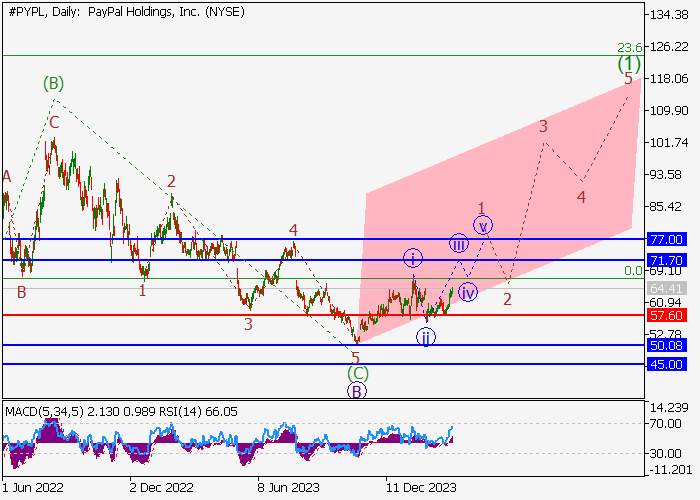Select the 70.00 RSI level label
The image size is (700, 500).
[665, 423]
